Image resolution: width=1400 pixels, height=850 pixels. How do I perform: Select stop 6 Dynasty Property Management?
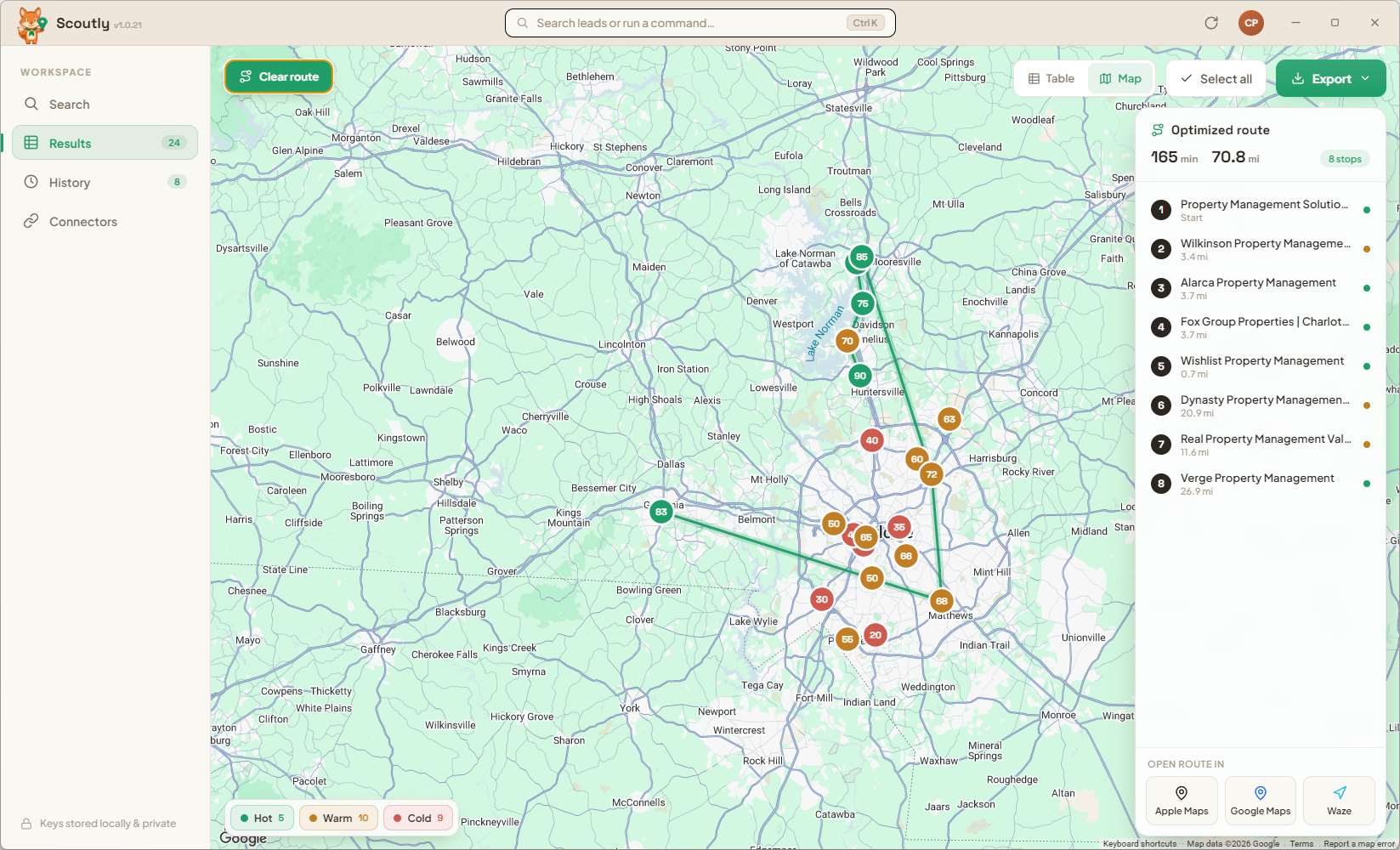tap(1261, 405)
